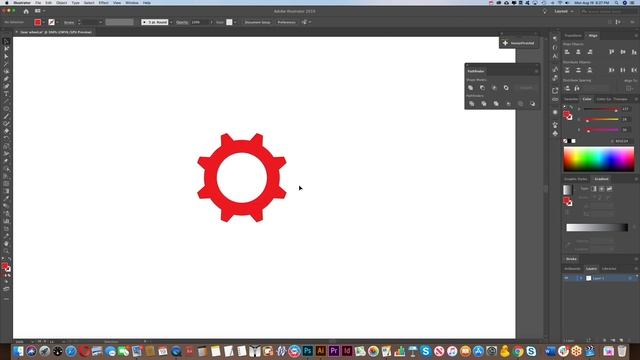Screen dimensions: 640x360
Task: Click the Preferences button
Action: pos(287,22)
